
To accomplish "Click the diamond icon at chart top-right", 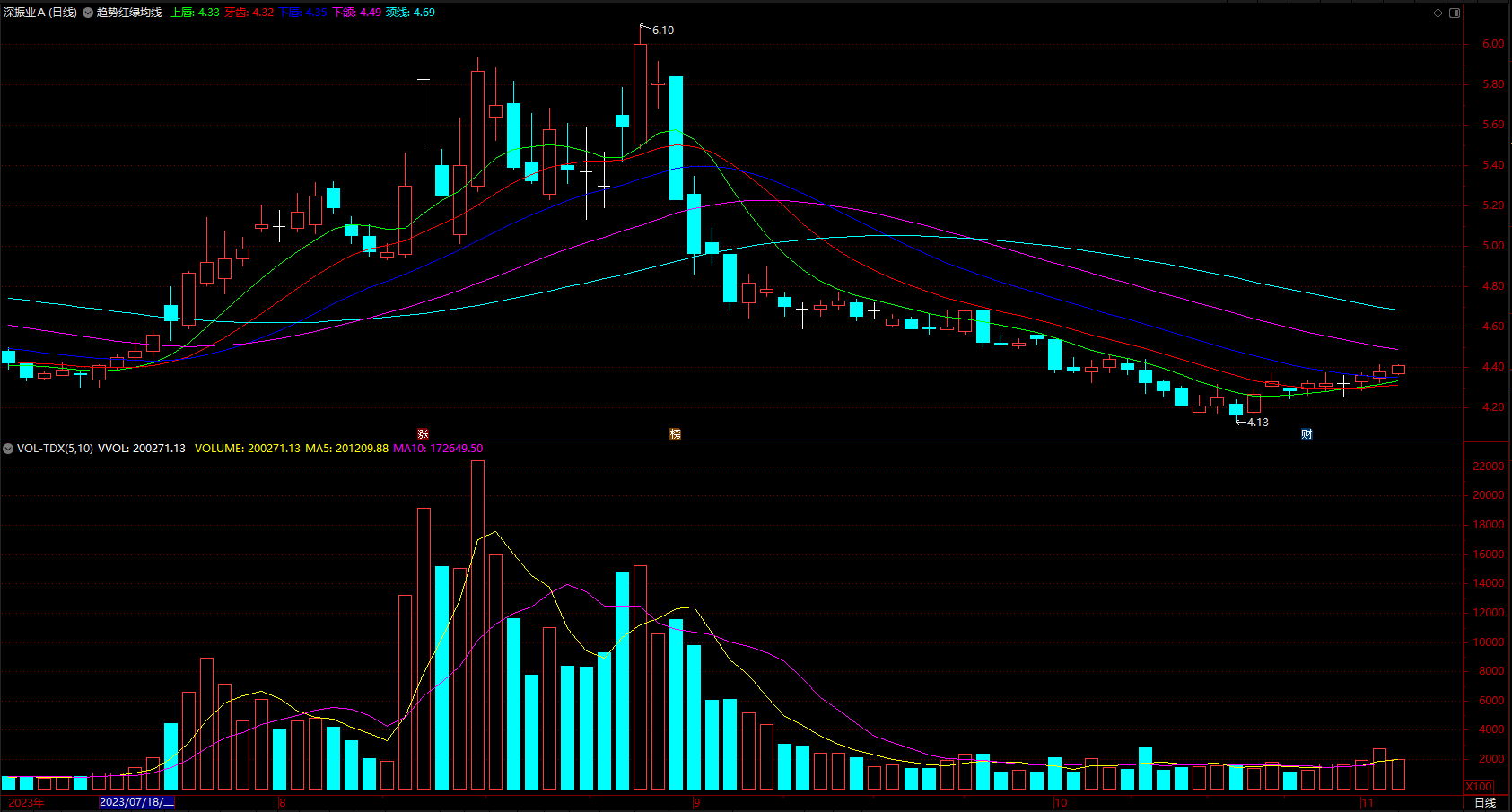I will [1438, 13].
